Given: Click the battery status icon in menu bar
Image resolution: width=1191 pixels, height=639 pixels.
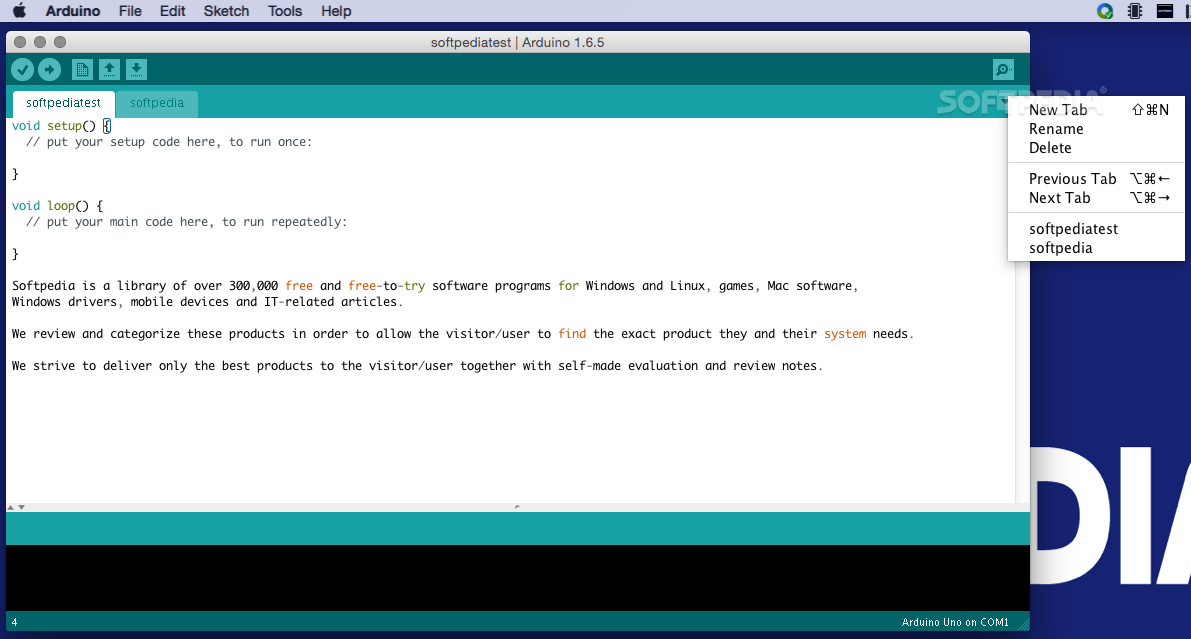Looking at the screenshot, I should tap(1135, 11).
